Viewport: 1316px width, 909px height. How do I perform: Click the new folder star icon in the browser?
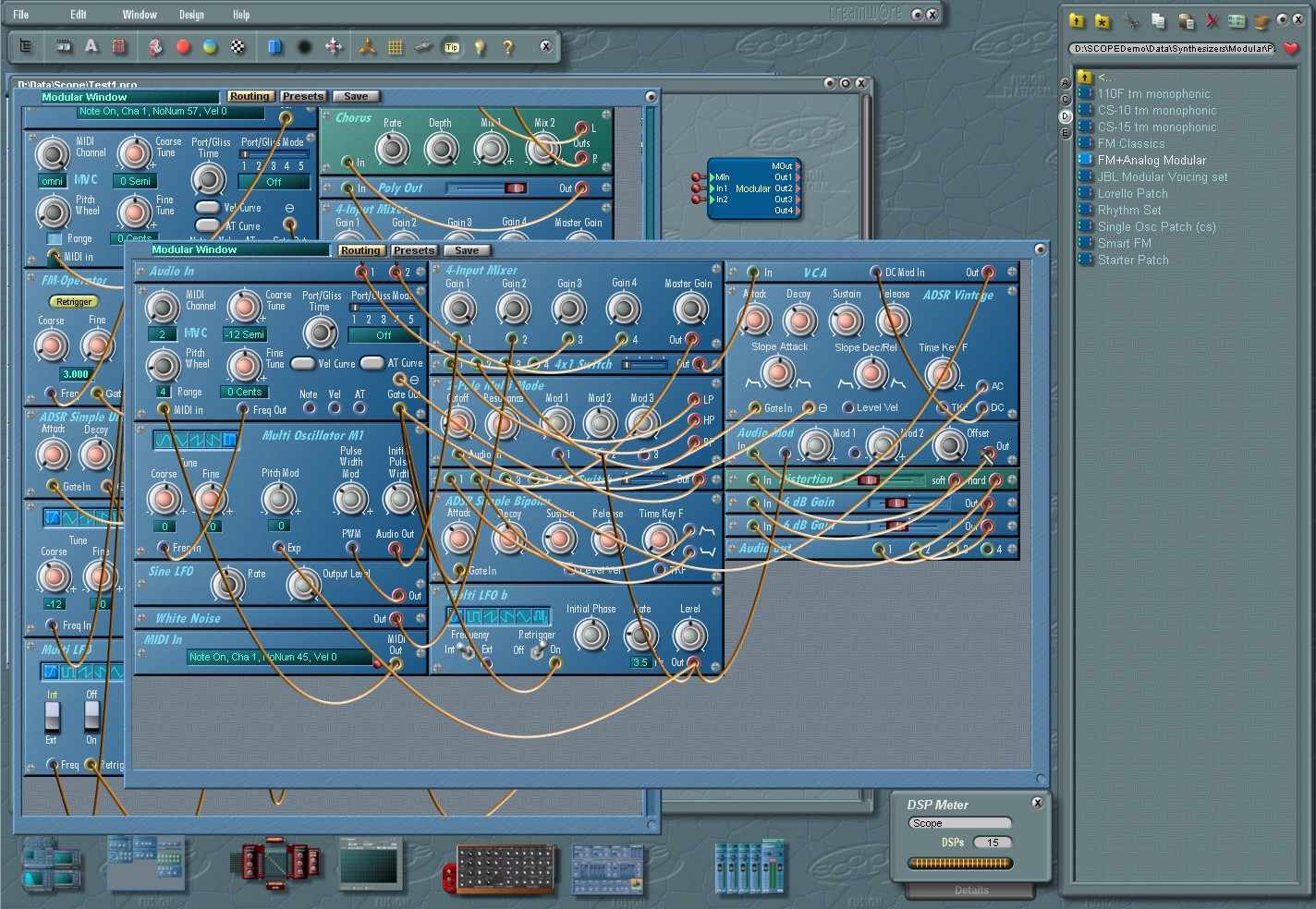(1103, 20)
